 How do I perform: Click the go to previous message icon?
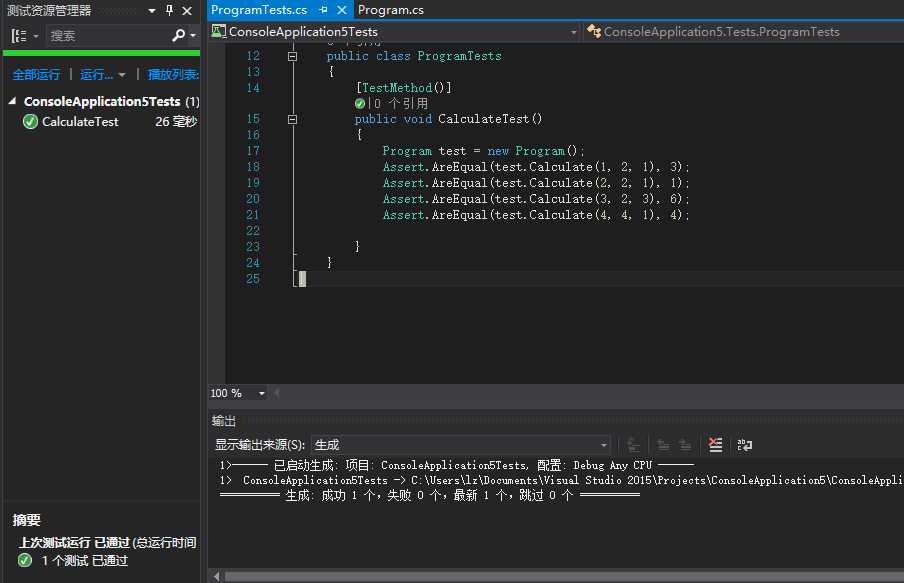664,445
